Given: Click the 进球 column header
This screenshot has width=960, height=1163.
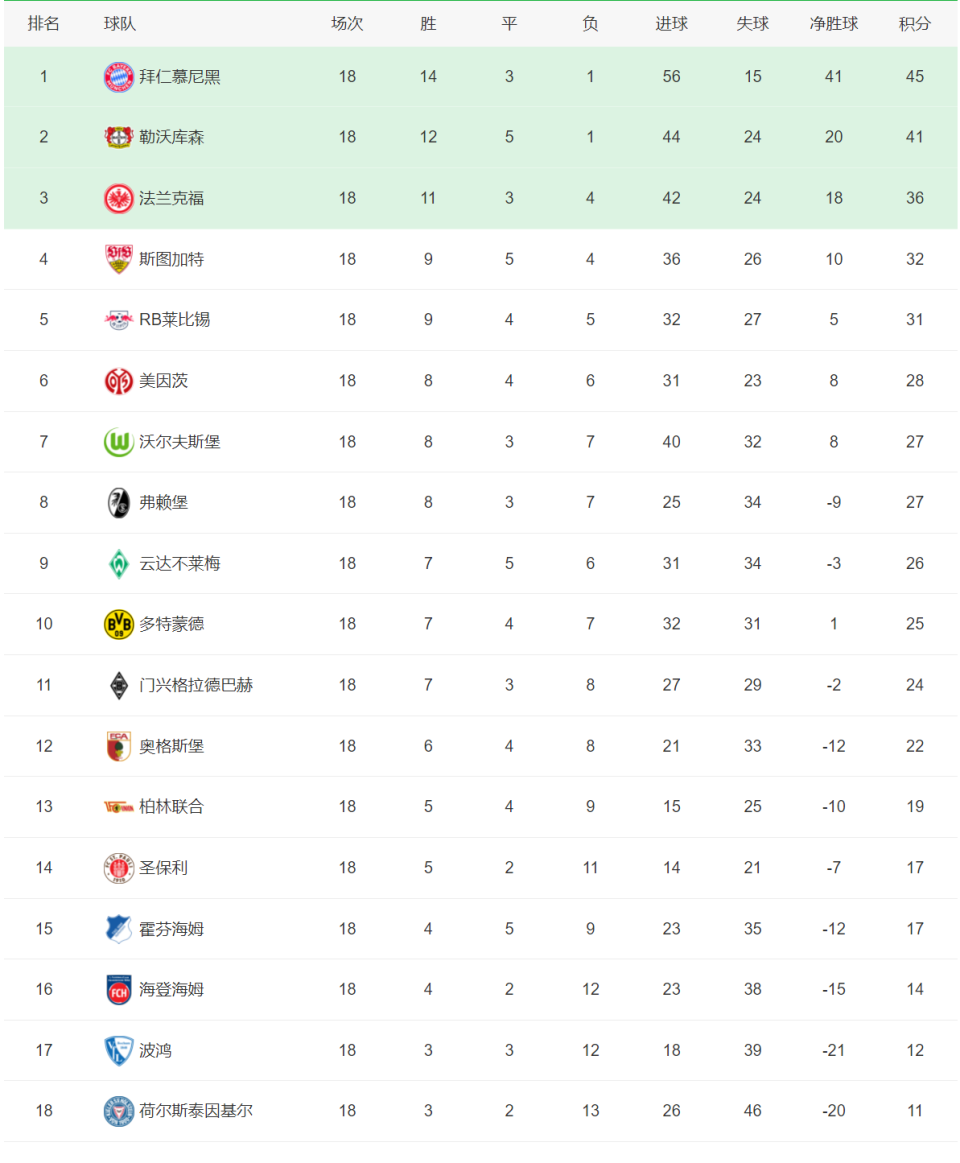Looking at the screenshot, I should [671, 24].
